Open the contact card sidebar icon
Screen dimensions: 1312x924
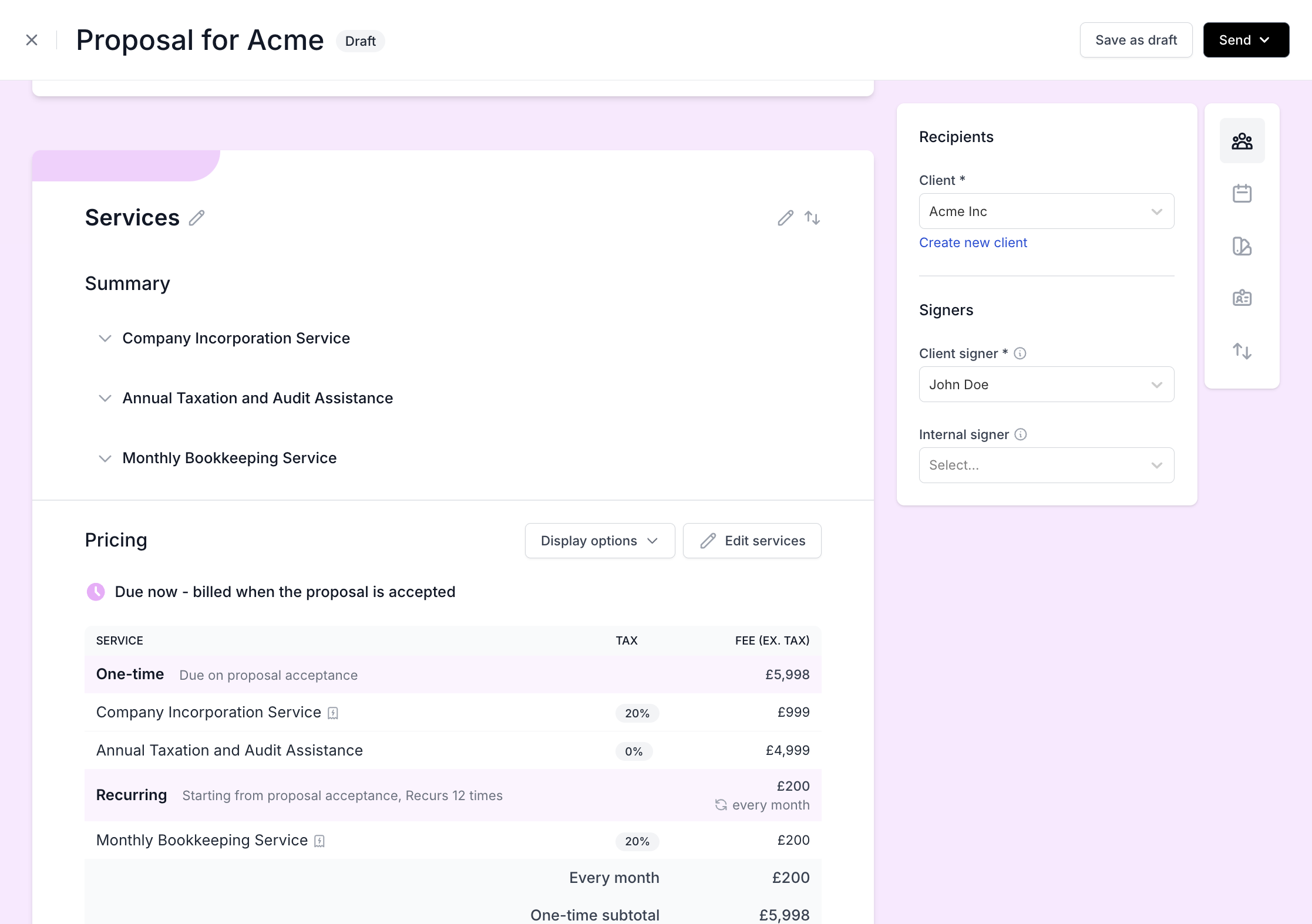[1242, 298]
